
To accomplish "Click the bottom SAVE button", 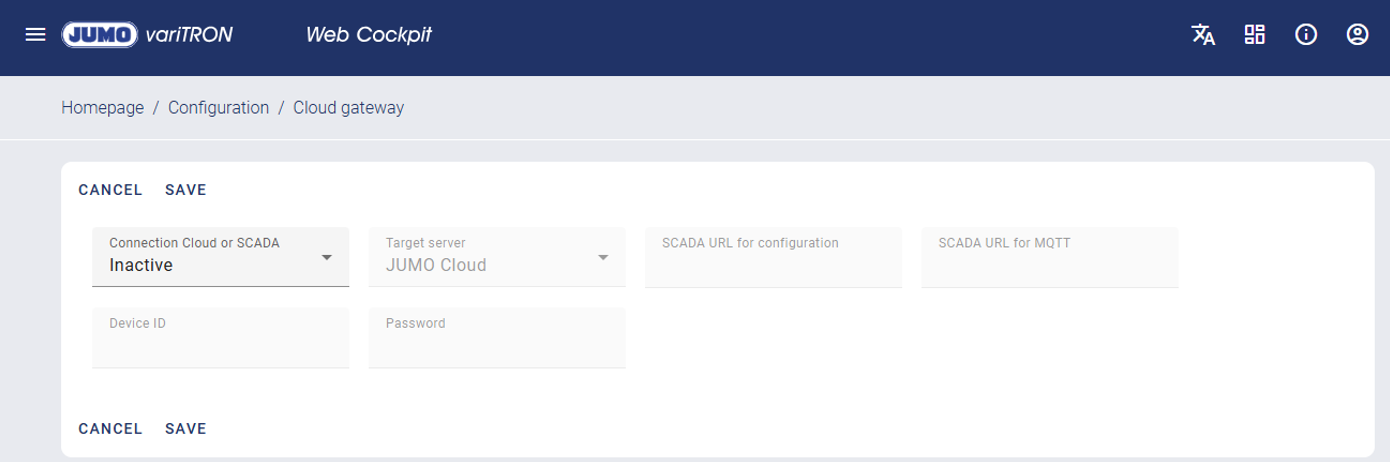I will (185, 429).
